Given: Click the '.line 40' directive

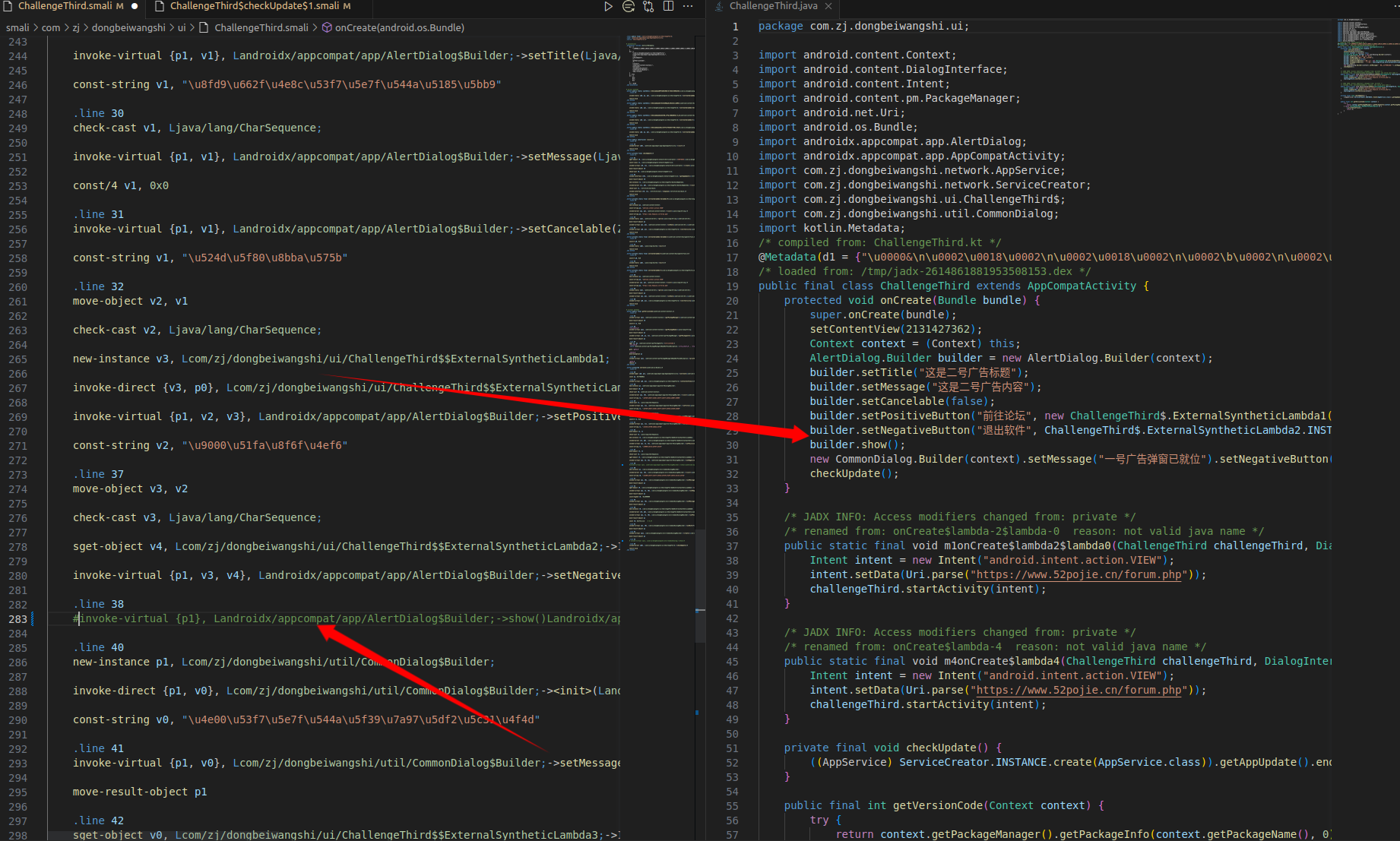Looking at the screenshot, I should (98, 648).
